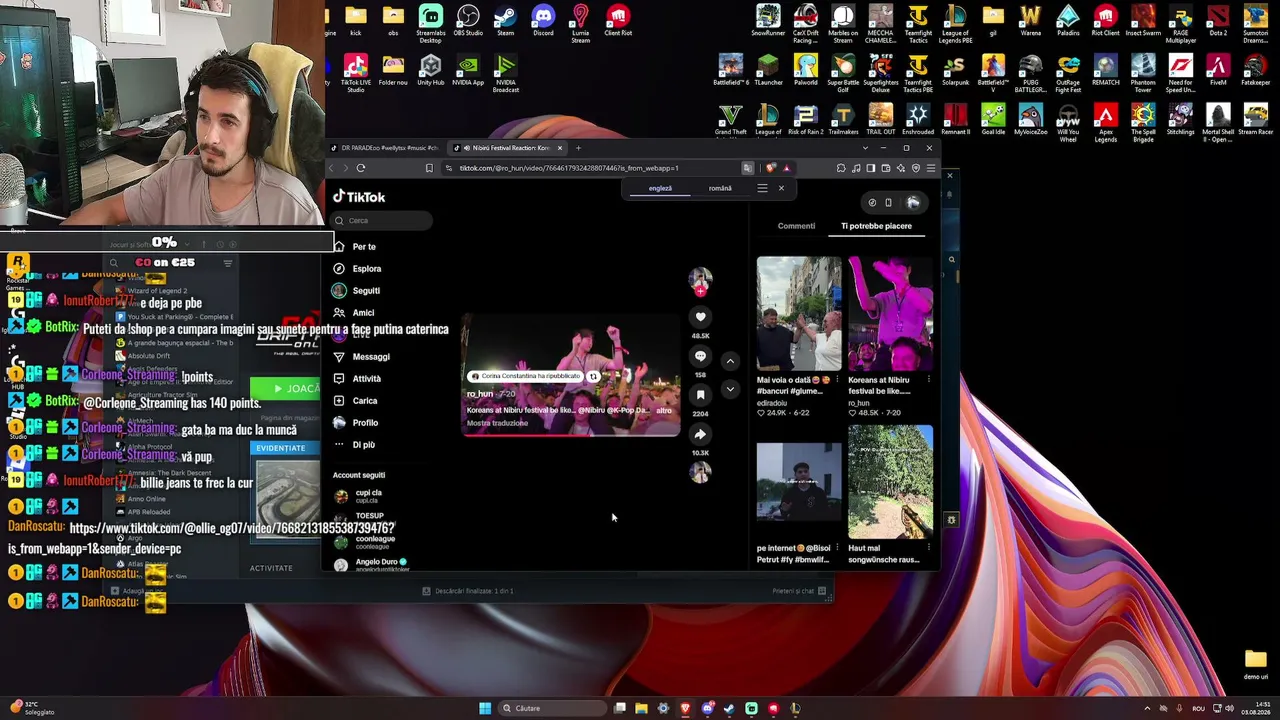Screen dimensions: 1280x720
Task: Open Mostra traduzione under the video caption
Action: tap(497, 423)
